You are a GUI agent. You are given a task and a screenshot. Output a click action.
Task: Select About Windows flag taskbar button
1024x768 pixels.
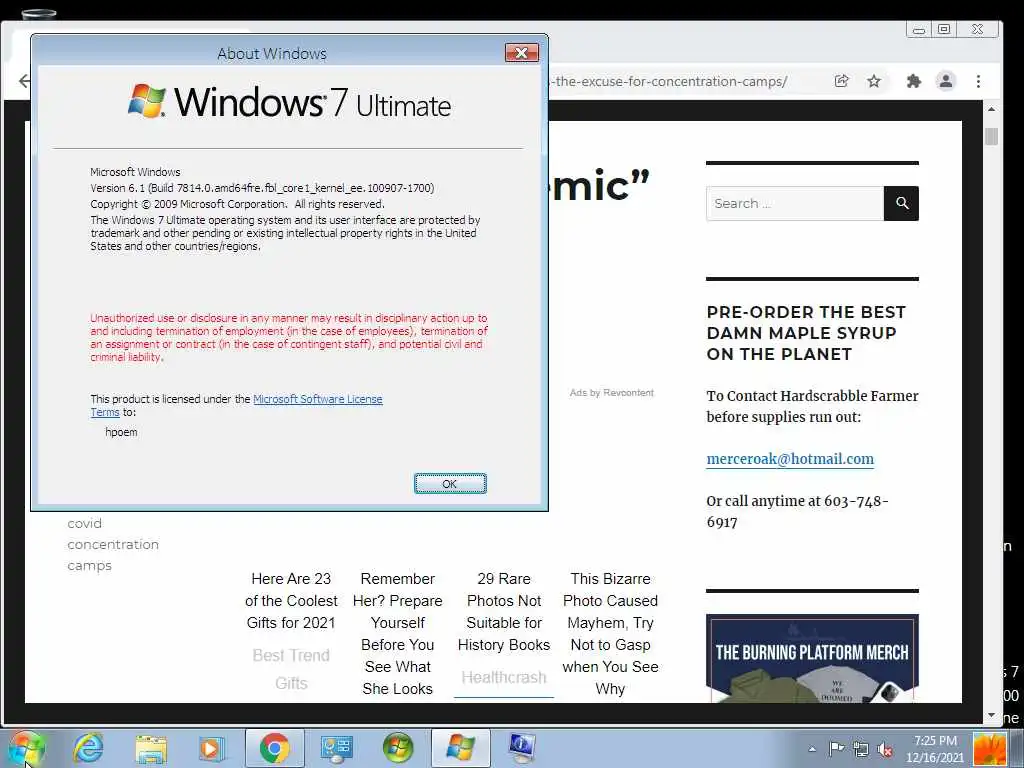[x=460, y=748]
